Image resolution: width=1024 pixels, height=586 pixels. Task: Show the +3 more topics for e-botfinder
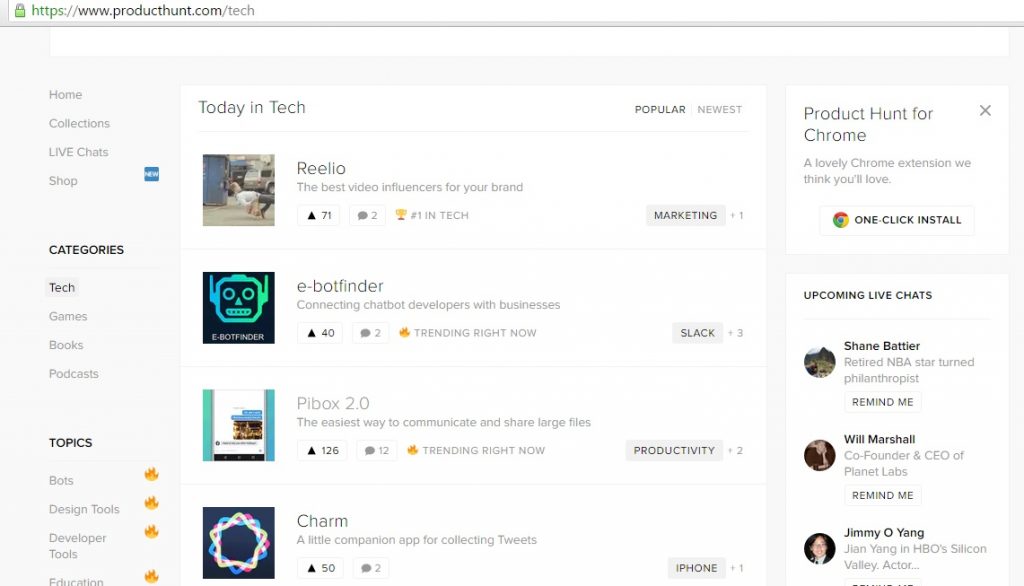click(x=736, y=333)
